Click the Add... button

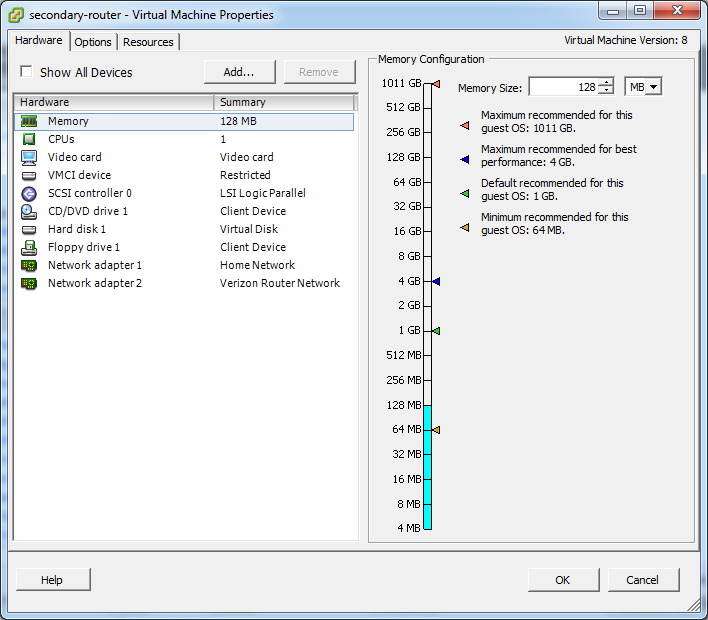pyautogui.click(x=239, y=72)
